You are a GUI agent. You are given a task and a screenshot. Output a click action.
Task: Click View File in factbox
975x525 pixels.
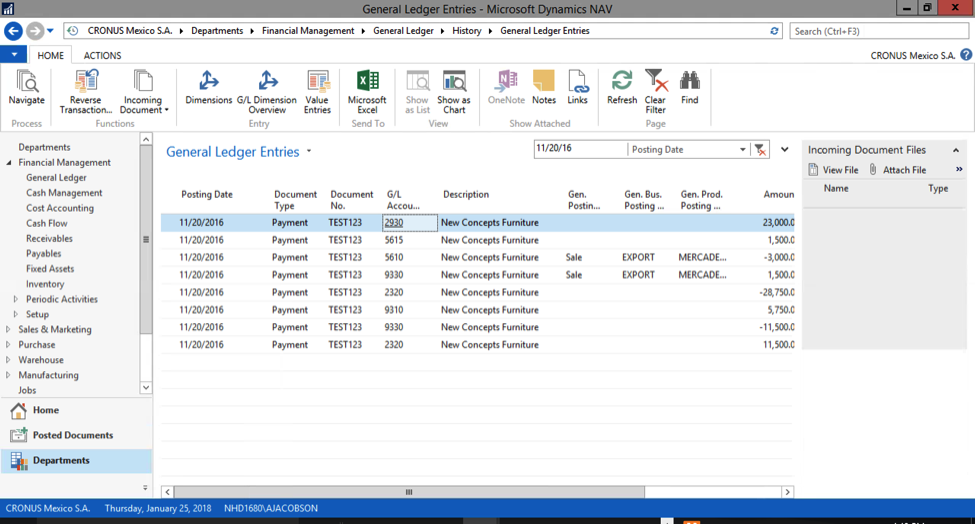(834, 170)
